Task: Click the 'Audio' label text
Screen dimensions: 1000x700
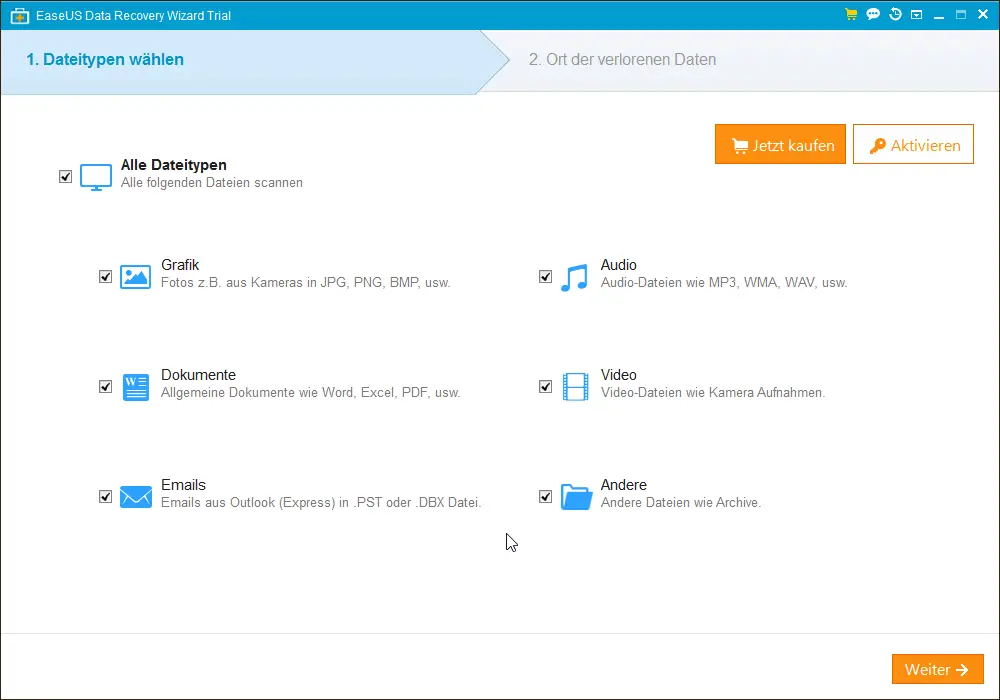Action: click(x=619, y=265)
